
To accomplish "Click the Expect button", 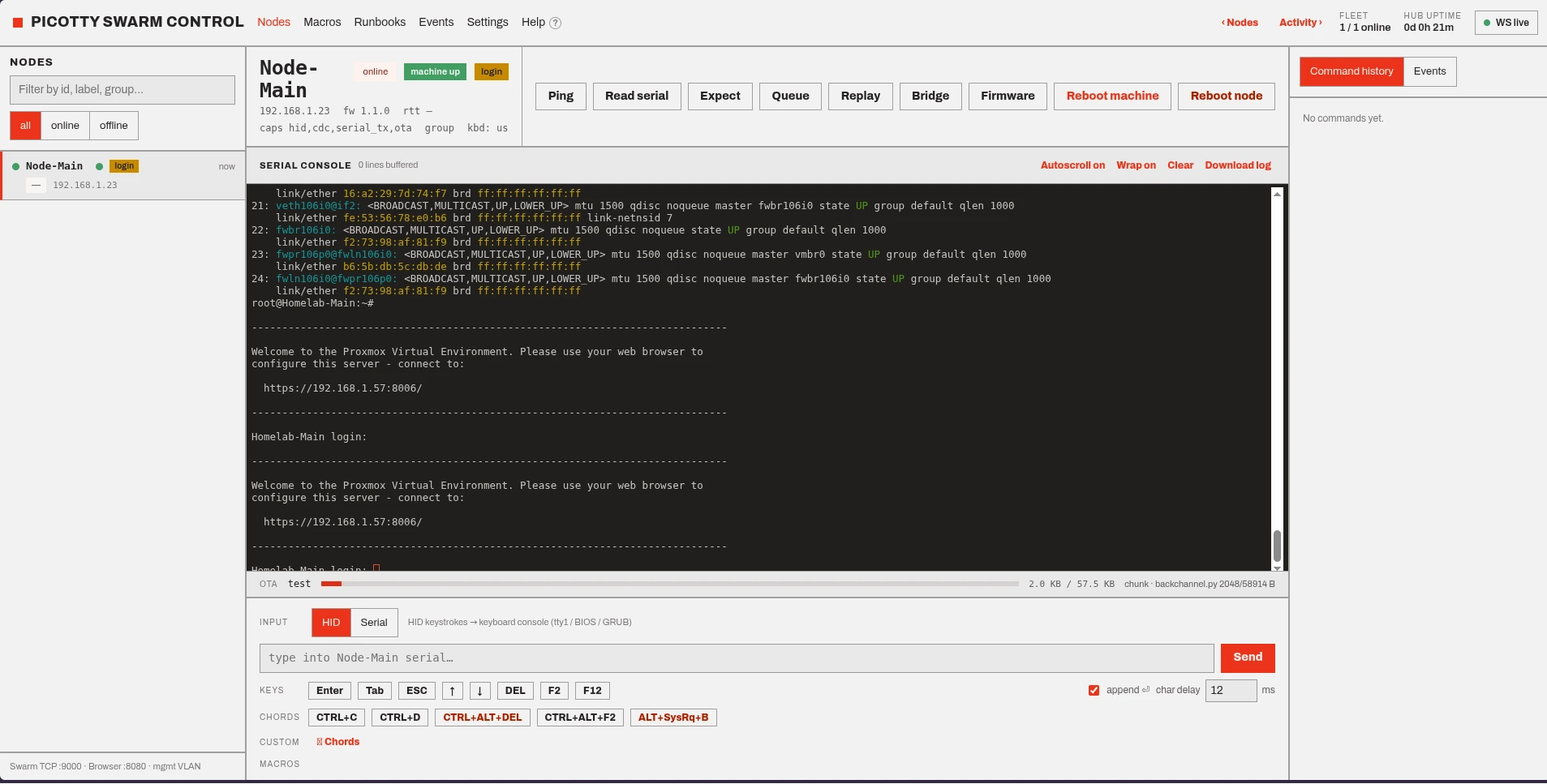I will click(x=720, y=96).
